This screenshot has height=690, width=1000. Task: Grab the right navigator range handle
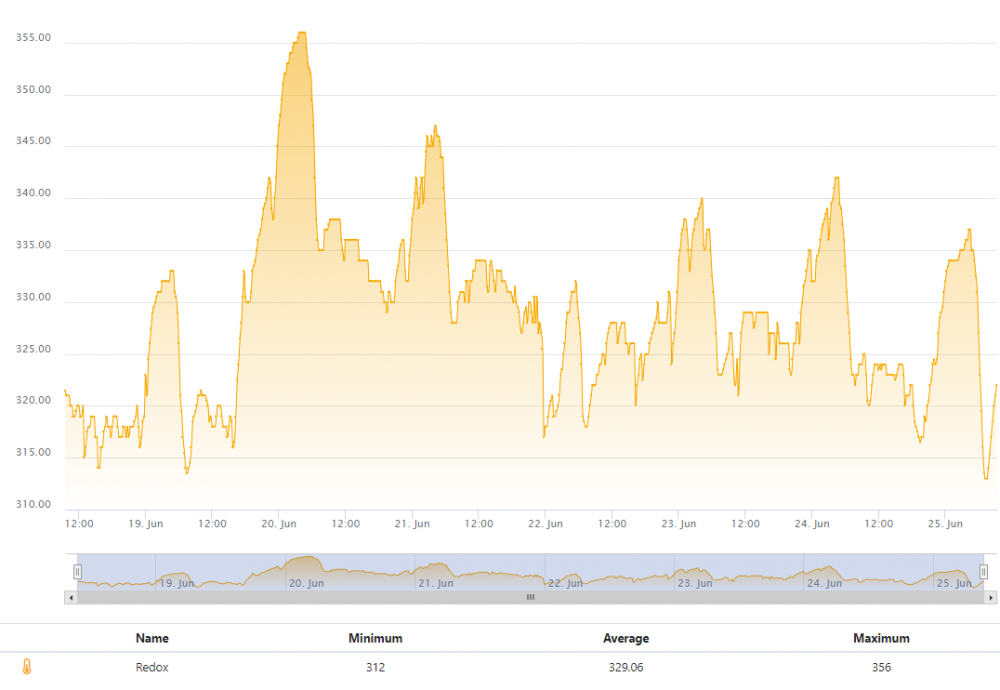point(983,571)
